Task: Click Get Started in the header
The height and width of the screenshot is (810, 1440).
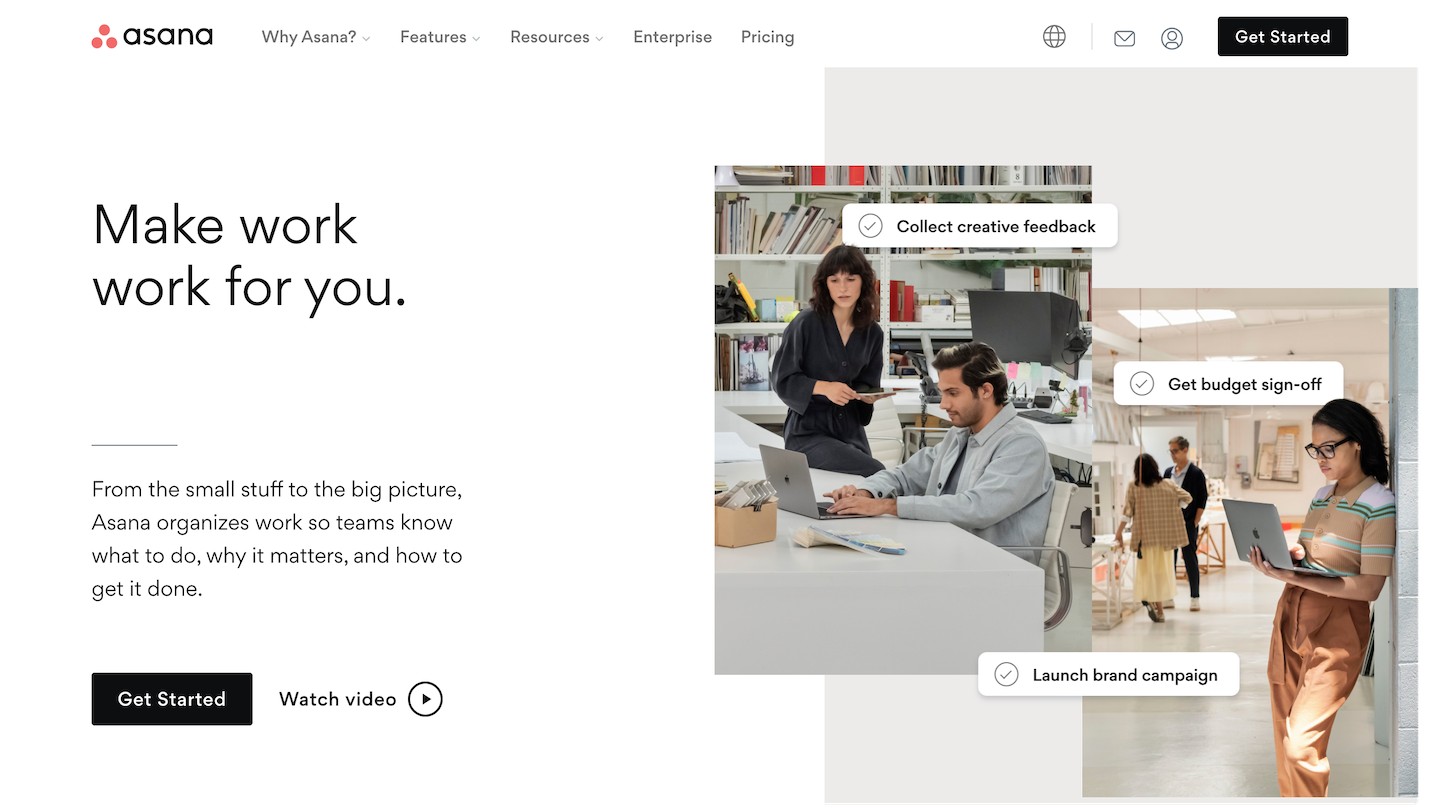Action: pyautogui.click(x=1283, y=37)
